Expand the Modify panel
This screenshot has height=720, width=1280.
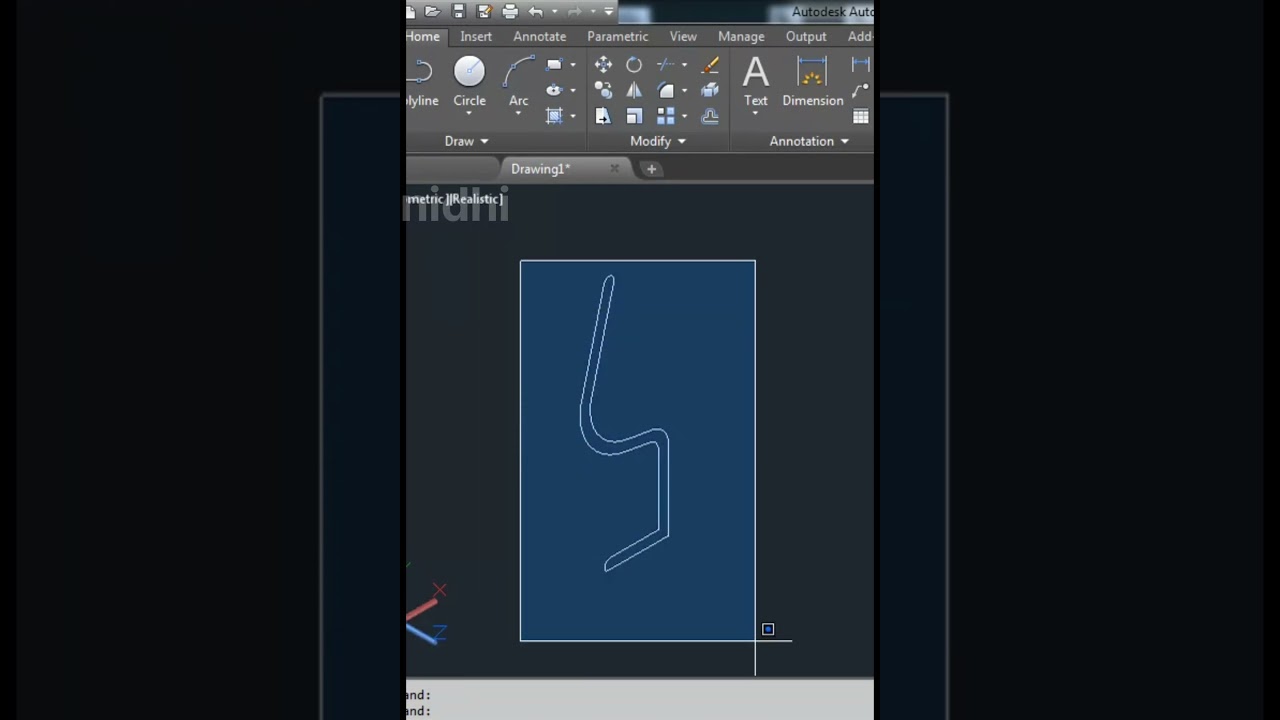pyautogui.click(x=658, y=141)
